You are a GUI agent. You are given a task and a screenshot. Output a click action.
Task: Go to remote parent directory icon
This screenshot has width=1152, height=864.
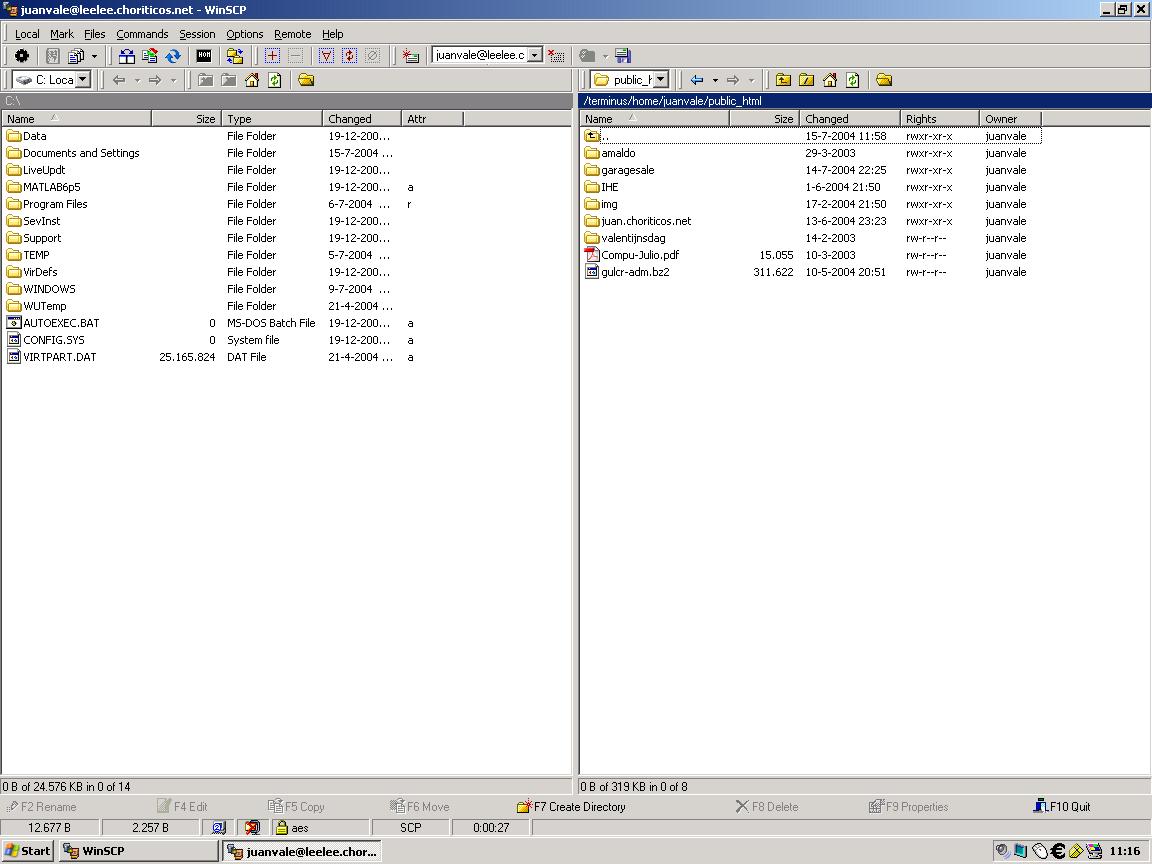point(784,80)
